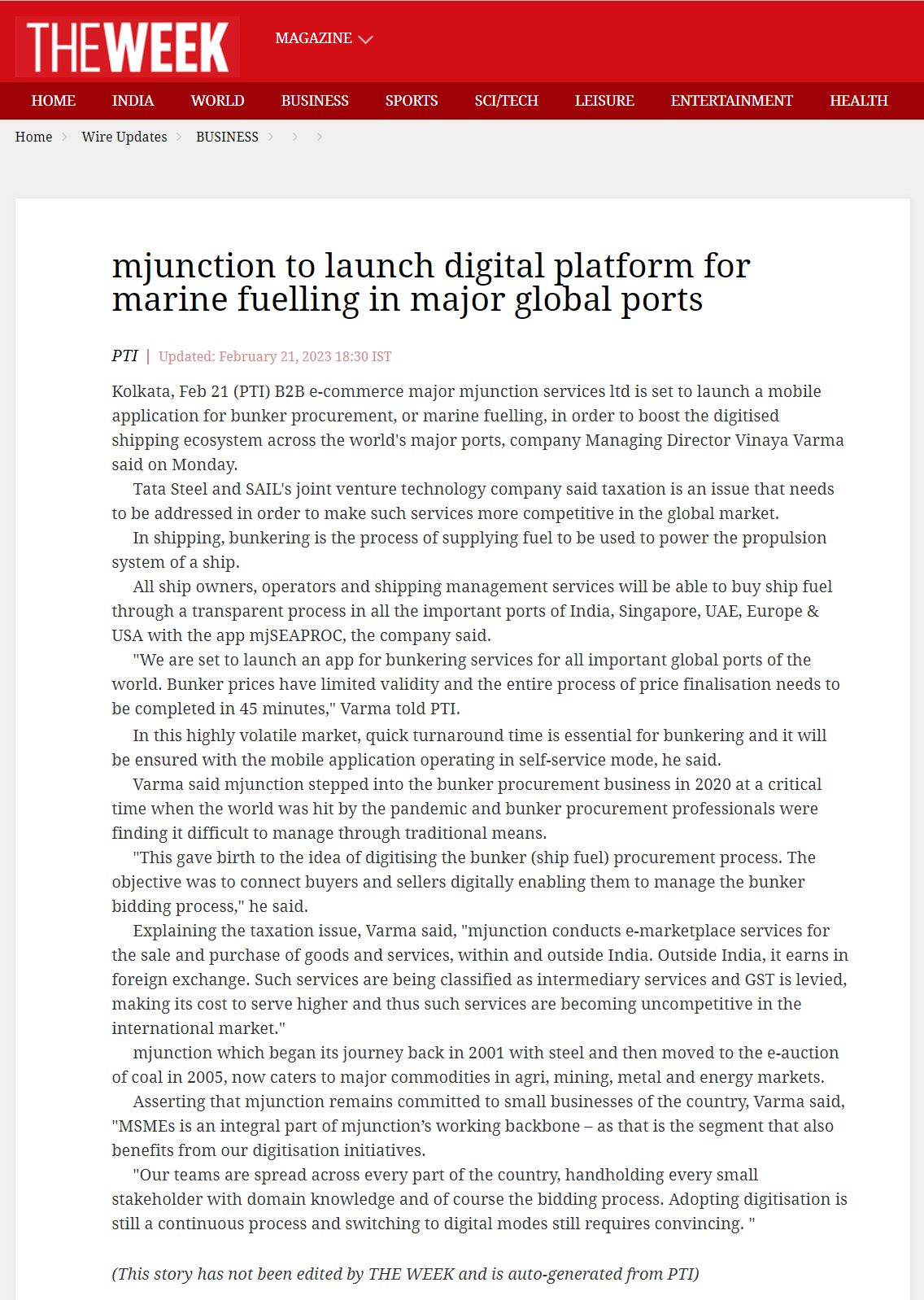The height and width of the screenshot is (1300, 924).
Task: Select BUSINESS in the navigation bar
Action: click(315, 101)
